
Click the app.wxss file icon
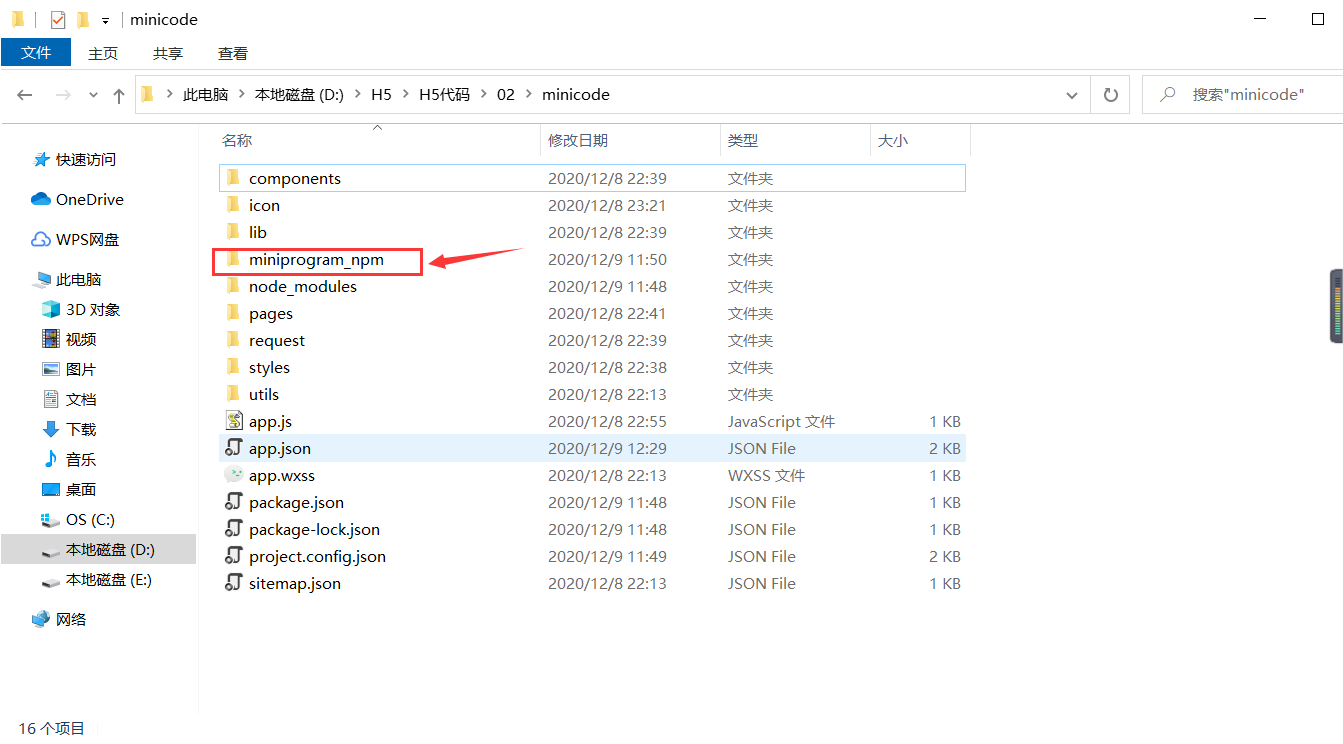(234, 475)
